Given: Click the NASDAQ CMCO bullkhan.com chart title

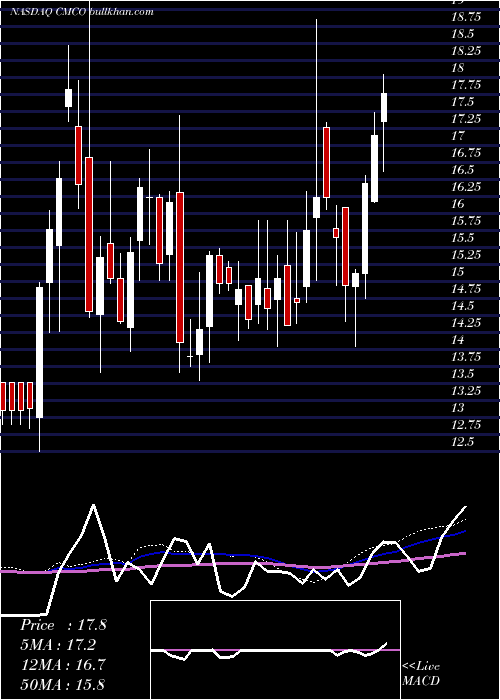Looking at the screenshot, I should tap(82, 12).
